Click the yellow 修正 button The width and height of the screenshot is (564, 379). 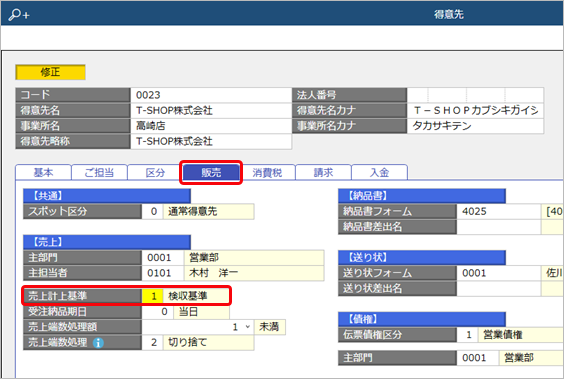click(x=50, y=72)
